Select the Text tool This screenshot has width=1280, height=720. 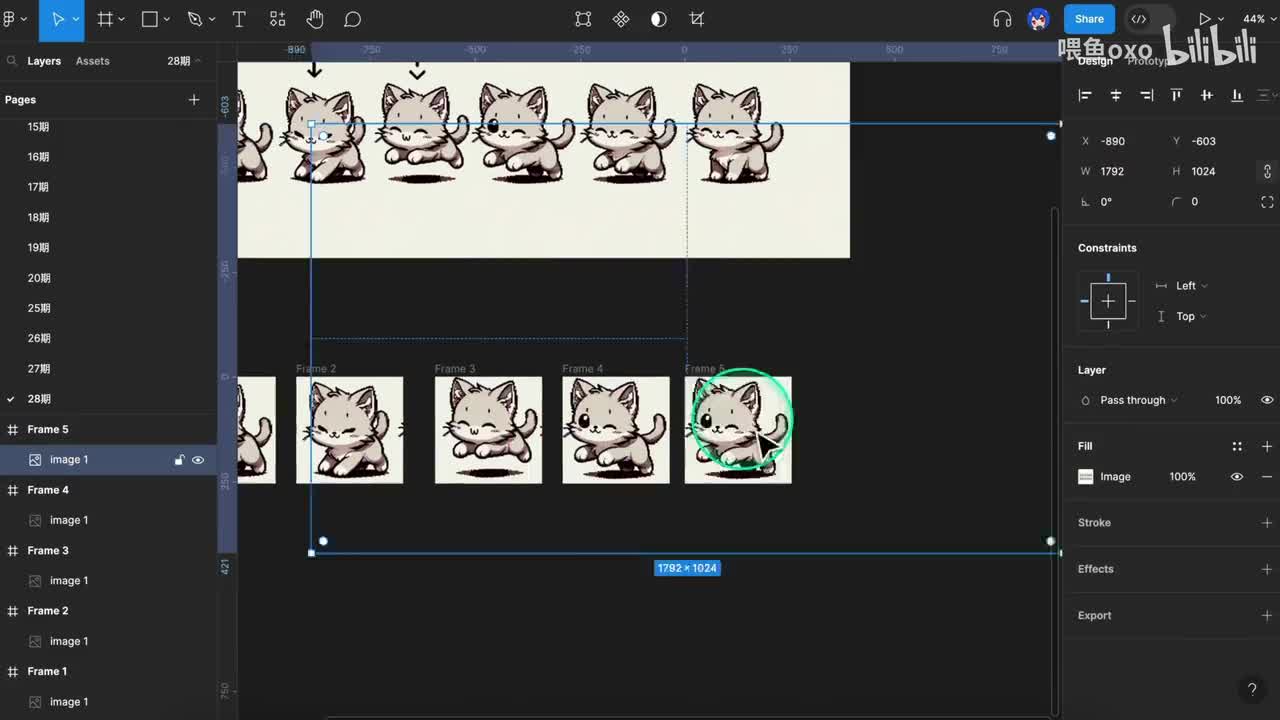(239, 19)
